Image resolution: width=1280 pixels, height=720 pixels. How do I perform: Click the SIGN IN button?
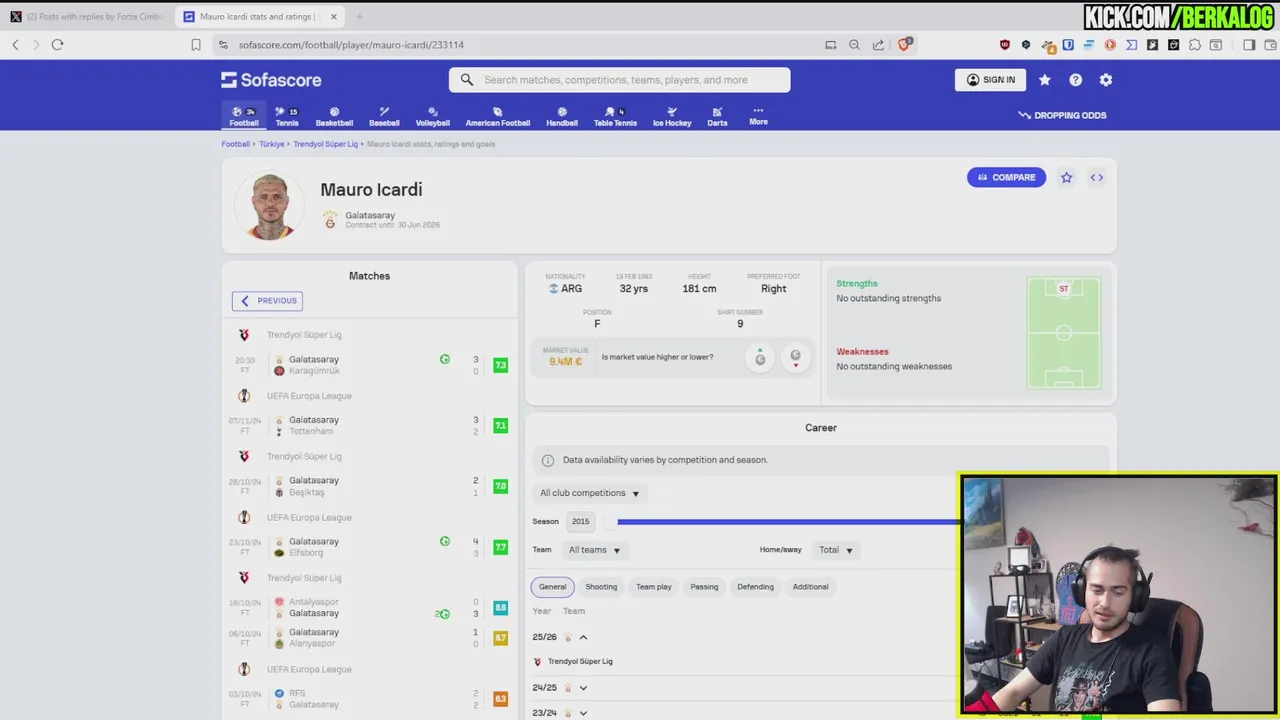pyautogui.click(x=990, y=80)
